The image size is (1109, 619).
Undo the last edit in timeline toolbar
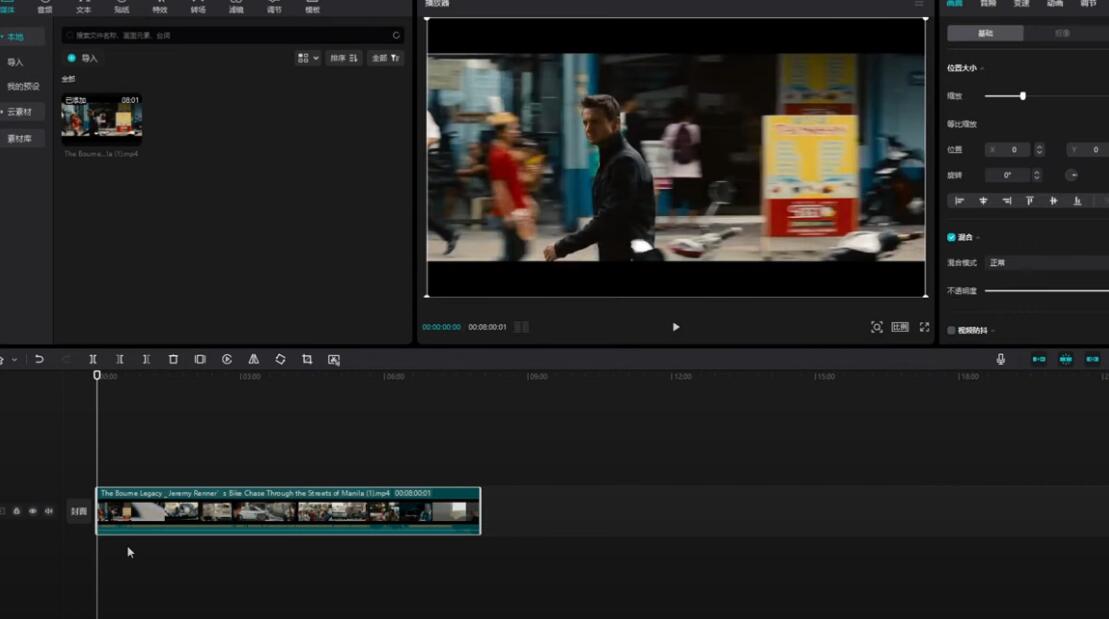point(40,359)
